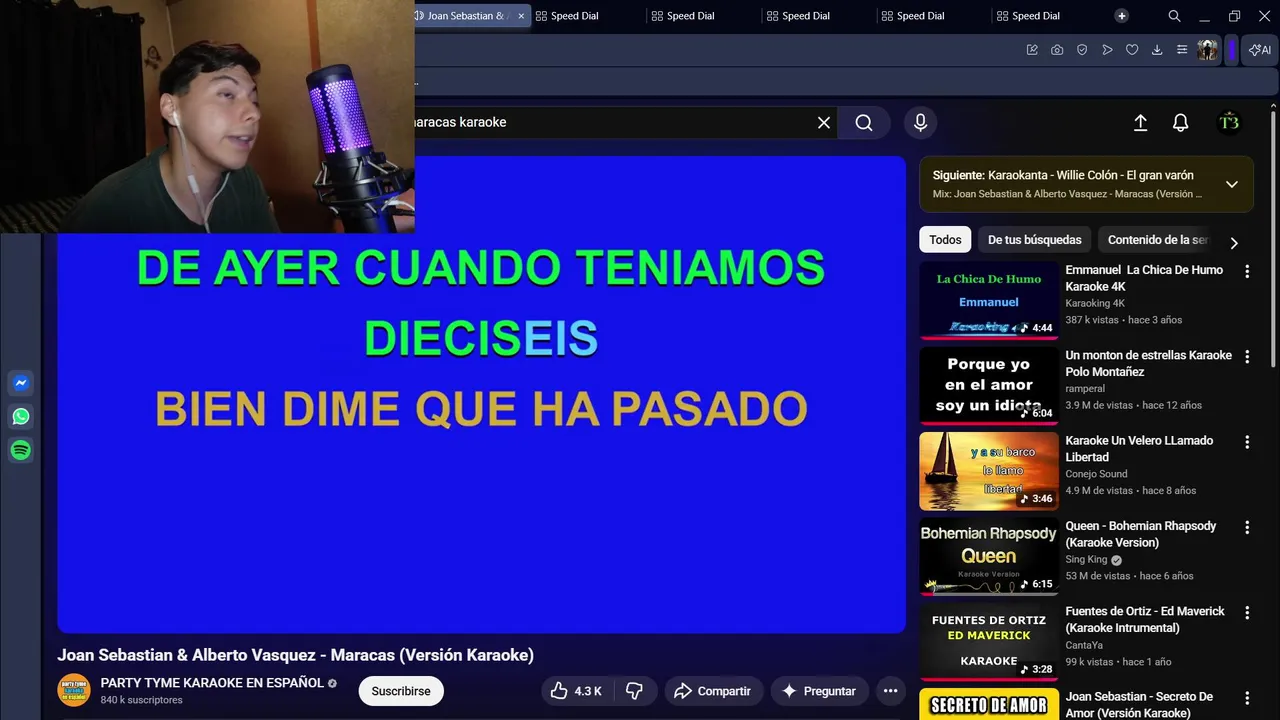Add a new browser tab

pyautogui.click(x=1122, y=16)
